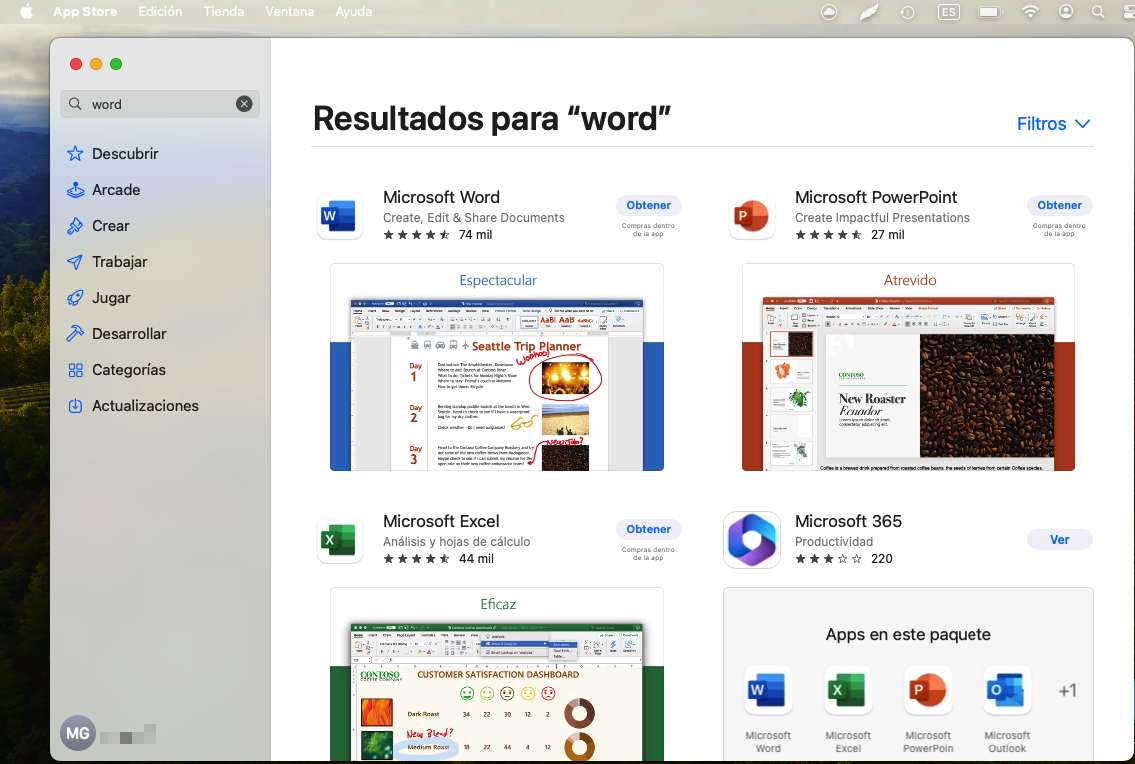Click the Excel icon in the bundle list
1135x764 pixels.
[848, 690]
